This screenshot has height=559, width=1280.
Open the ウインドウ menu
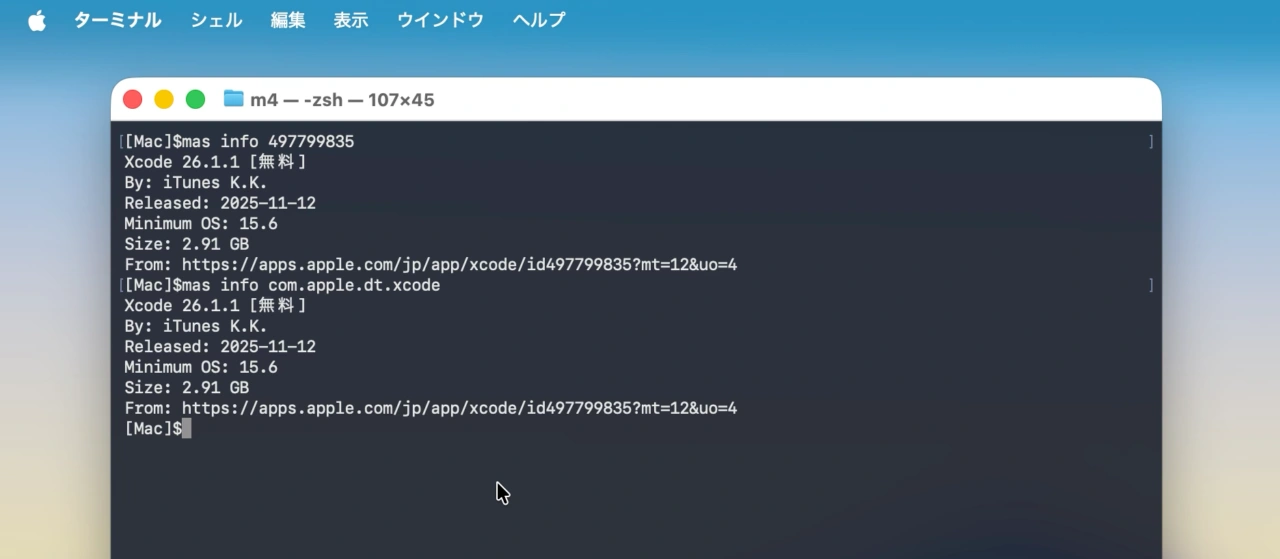click(440, 20)
